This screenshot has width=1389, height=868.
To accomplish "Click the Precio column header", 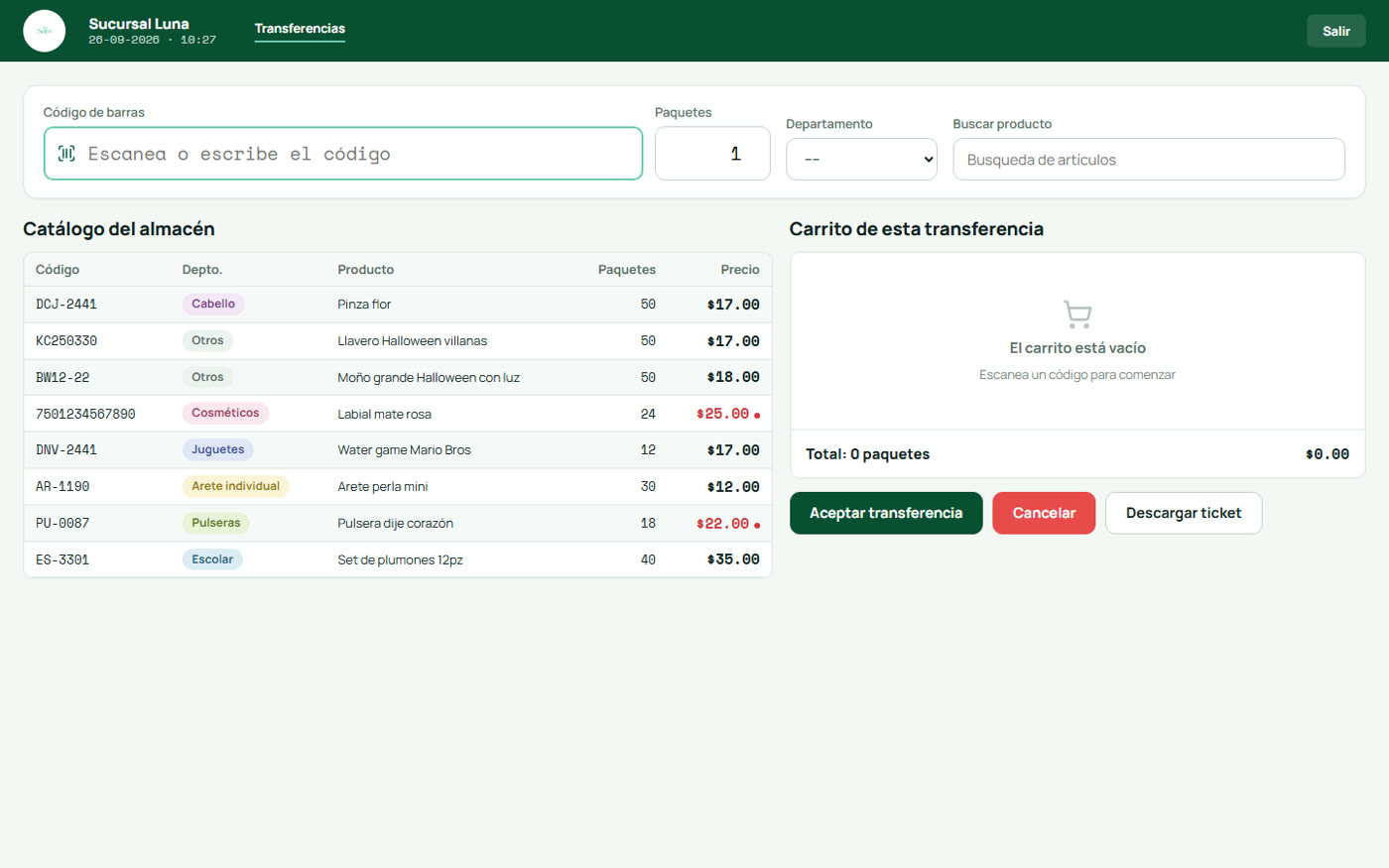I will point(740,270).
